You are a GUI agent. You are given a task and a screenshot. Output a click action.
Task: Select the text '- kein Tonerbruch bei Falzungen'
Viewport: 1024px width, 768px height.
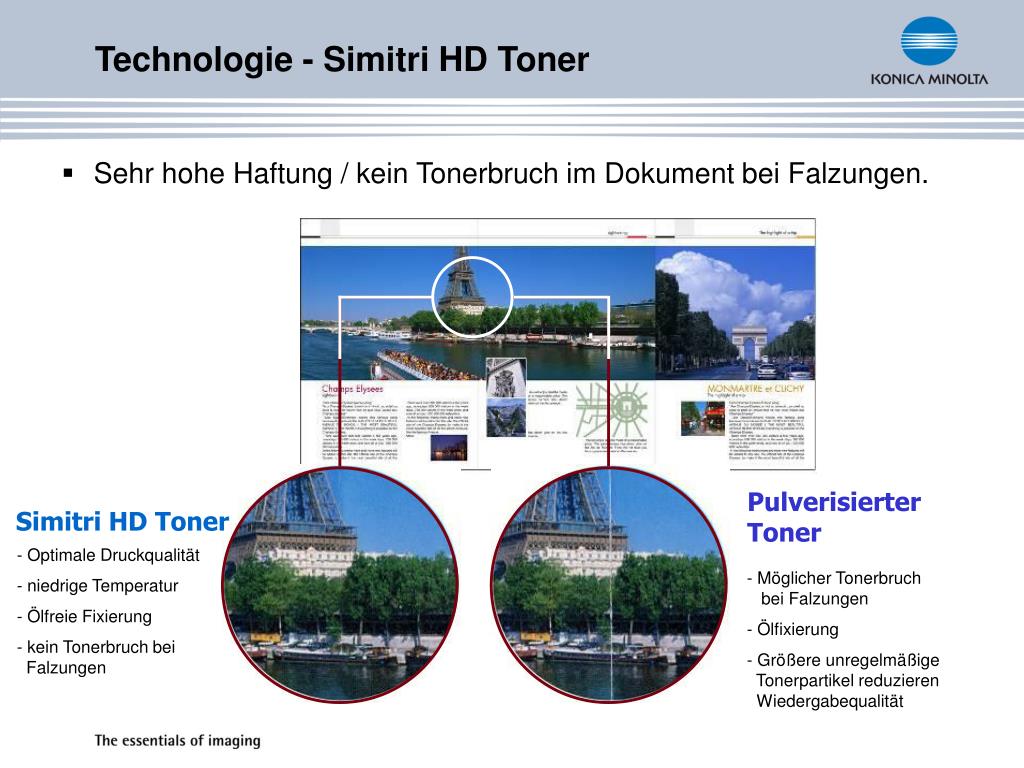click(96, 658)
